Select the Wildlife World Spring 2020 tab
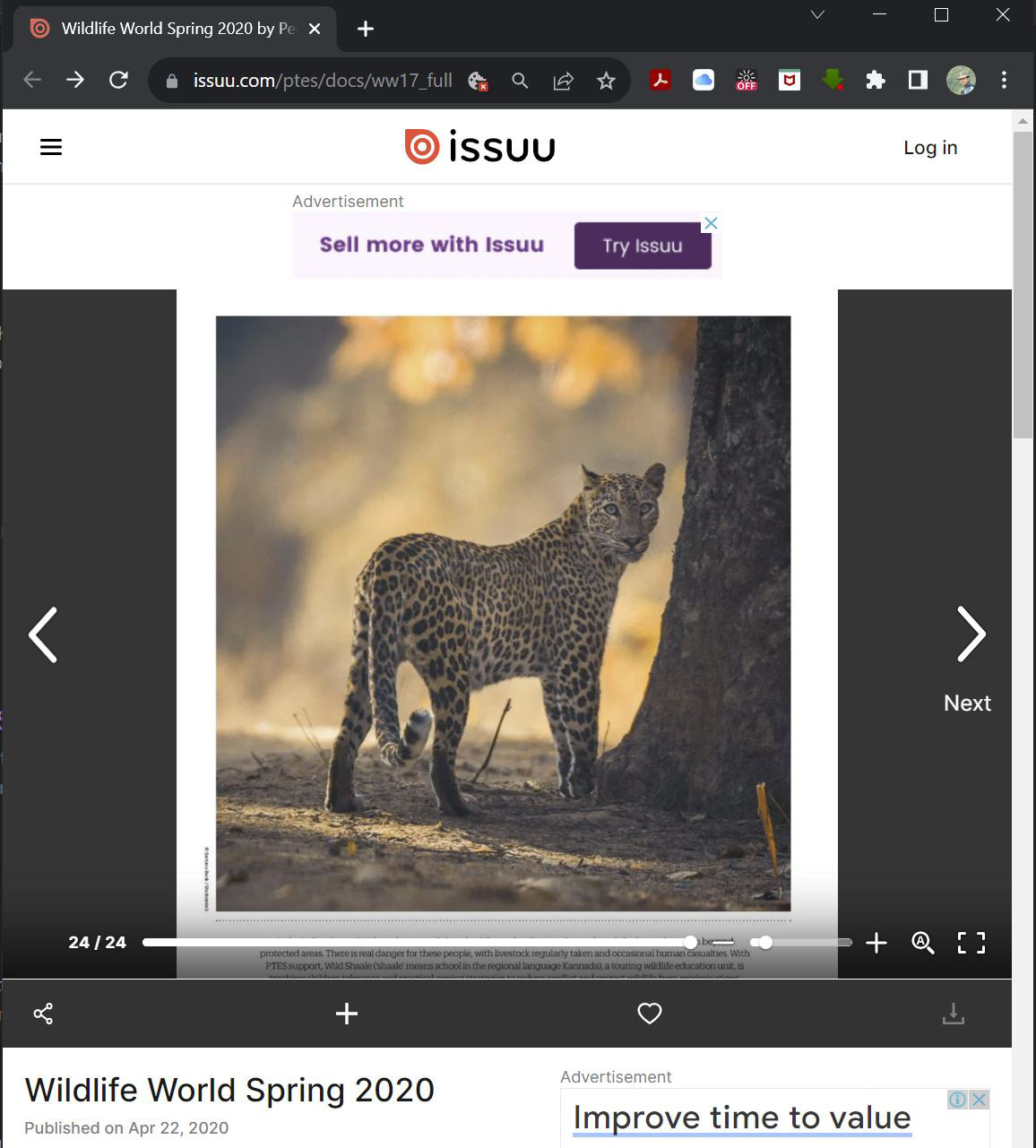This screenshot has height=1148, width=1036. click(175, 29)
